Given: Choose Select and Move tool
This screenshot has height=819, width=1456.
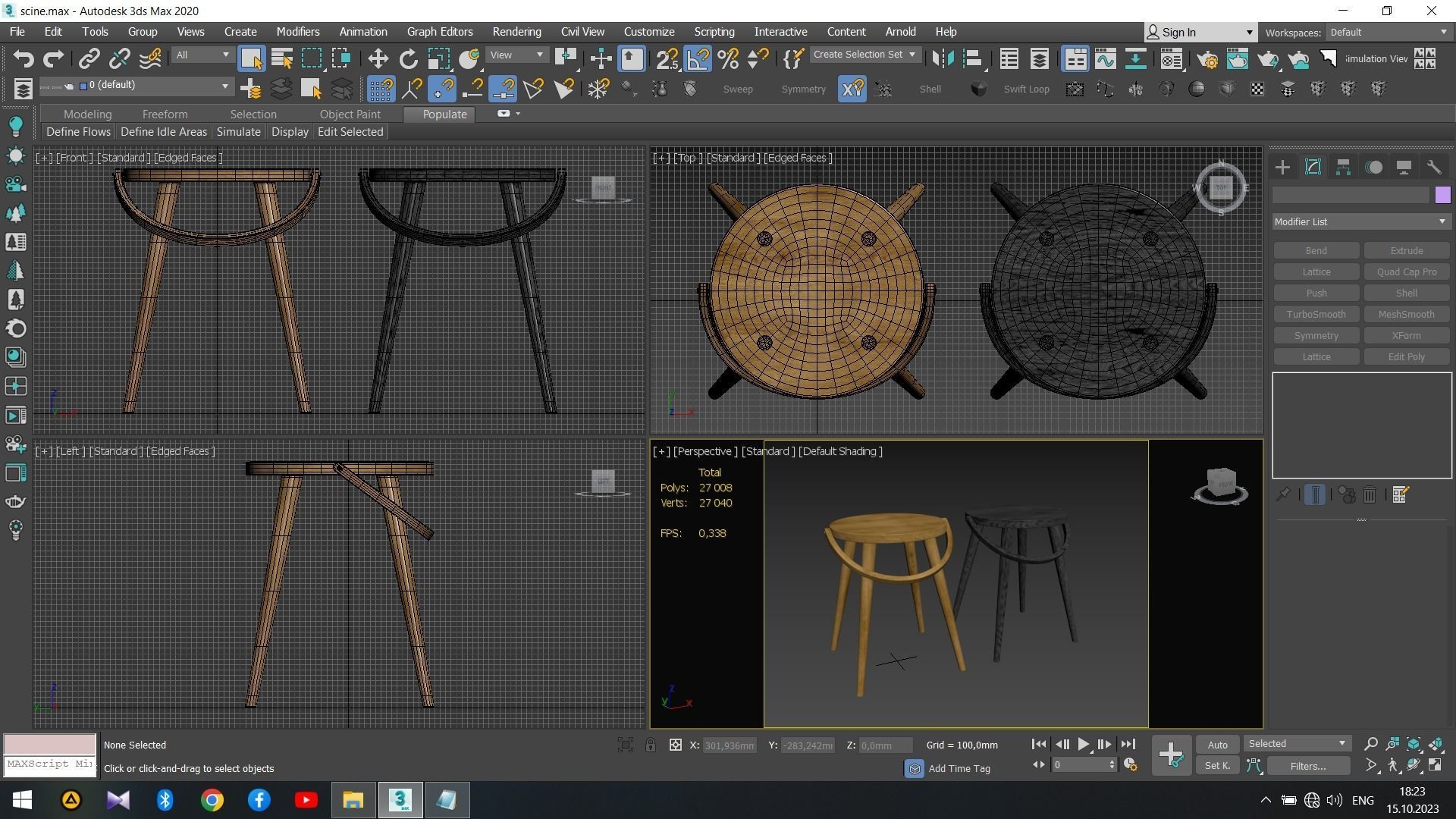Looking at the screenshot, I should pyautogui.click(x=378, y=58).
